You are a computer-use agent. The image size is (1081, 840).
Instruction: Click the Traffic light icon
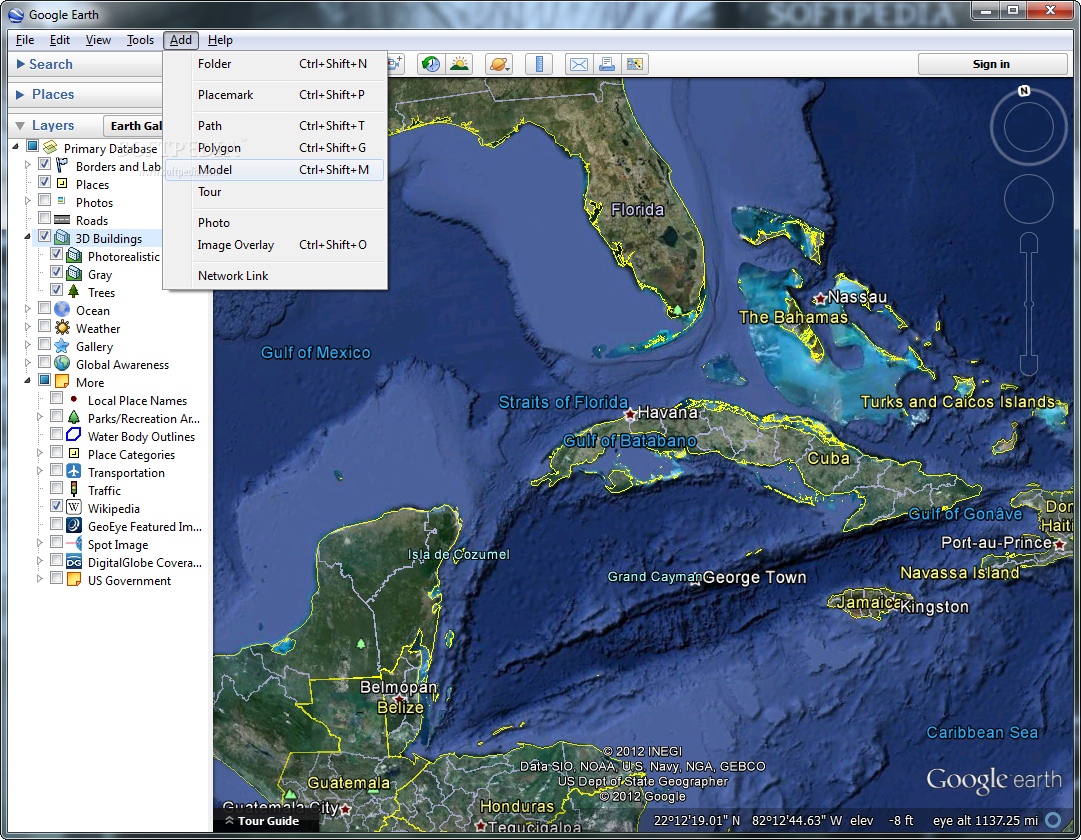pyautogui.click(x=74, y=490)
